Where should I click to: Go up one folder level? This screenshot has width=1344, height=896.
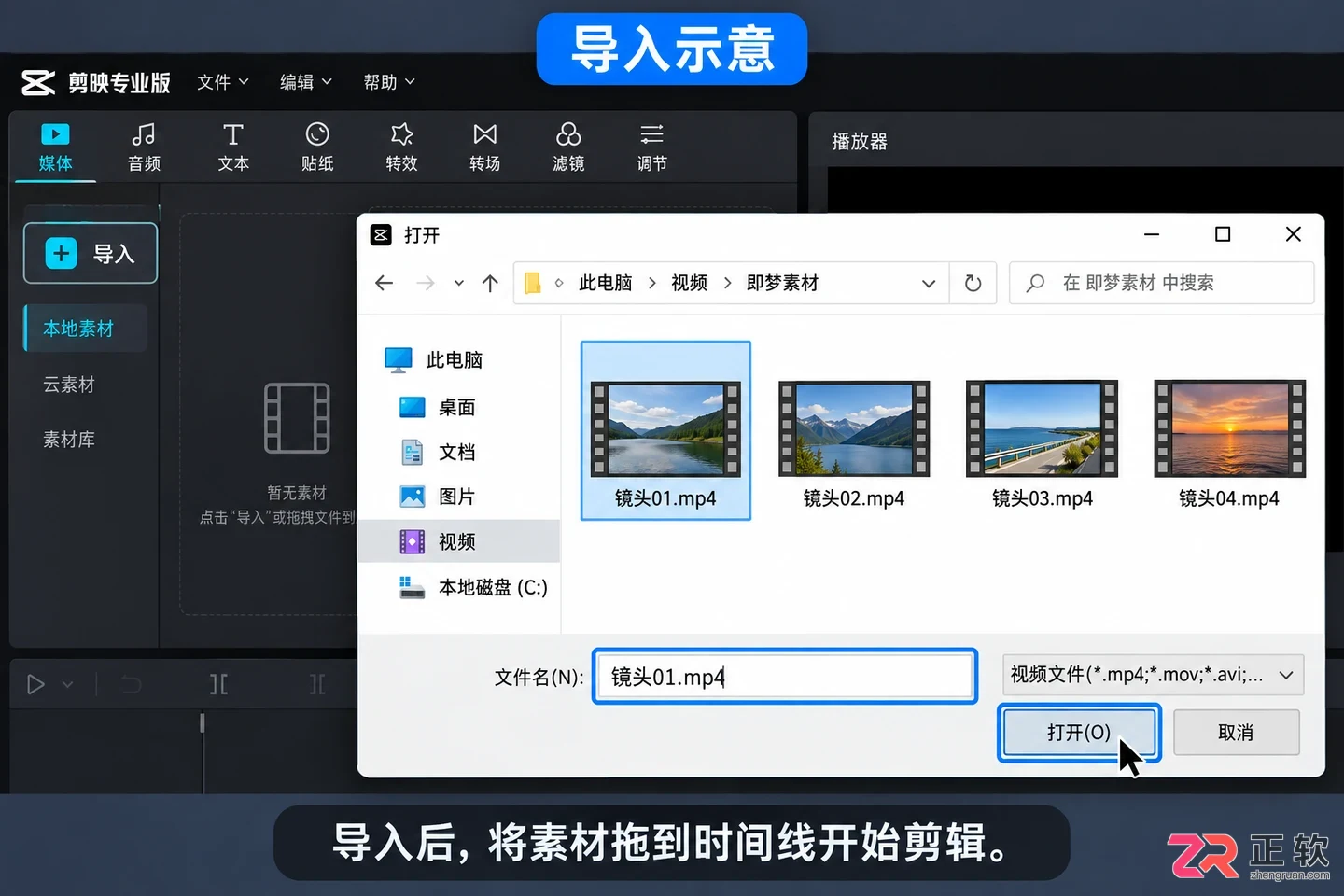(x=490, y=283)
